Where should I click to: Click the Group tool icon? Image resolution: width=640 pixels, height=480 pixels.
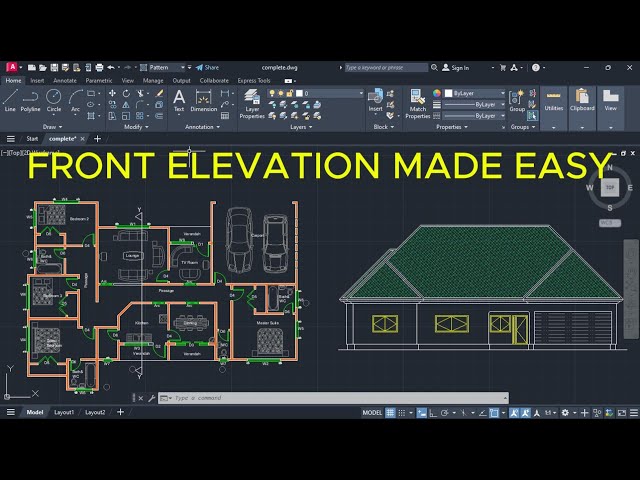[517, 100]
